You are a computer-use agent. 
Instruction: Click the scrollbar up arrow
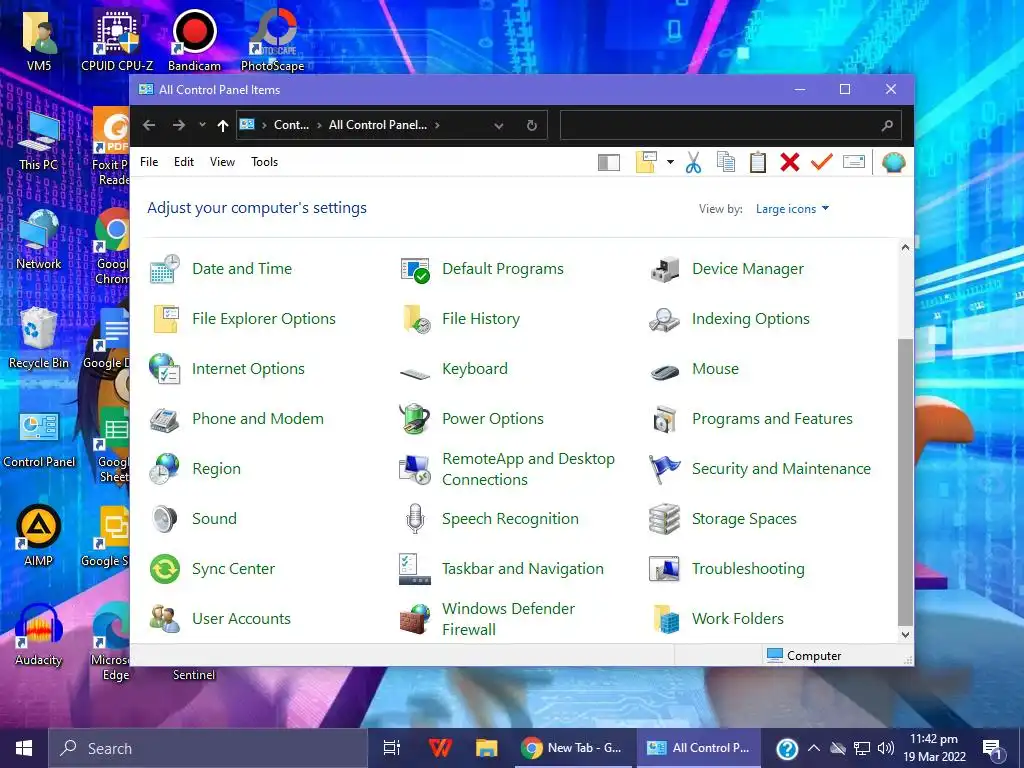(904, 248)
